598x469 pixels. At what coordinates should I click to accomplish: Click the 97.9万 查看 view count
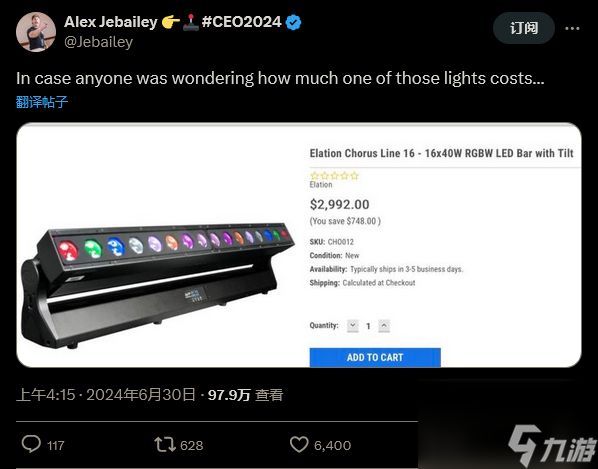pyautogui.click(x=245, y=395)
